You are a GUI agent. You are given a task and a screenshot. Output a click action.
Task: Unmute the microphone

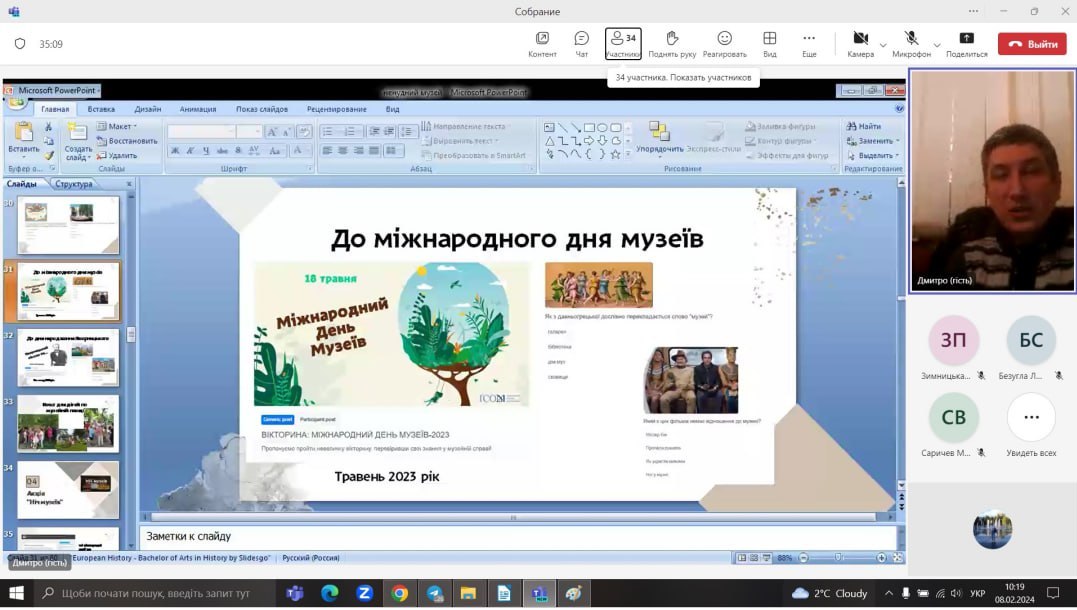pyautogui.click(x=911, y=43)
